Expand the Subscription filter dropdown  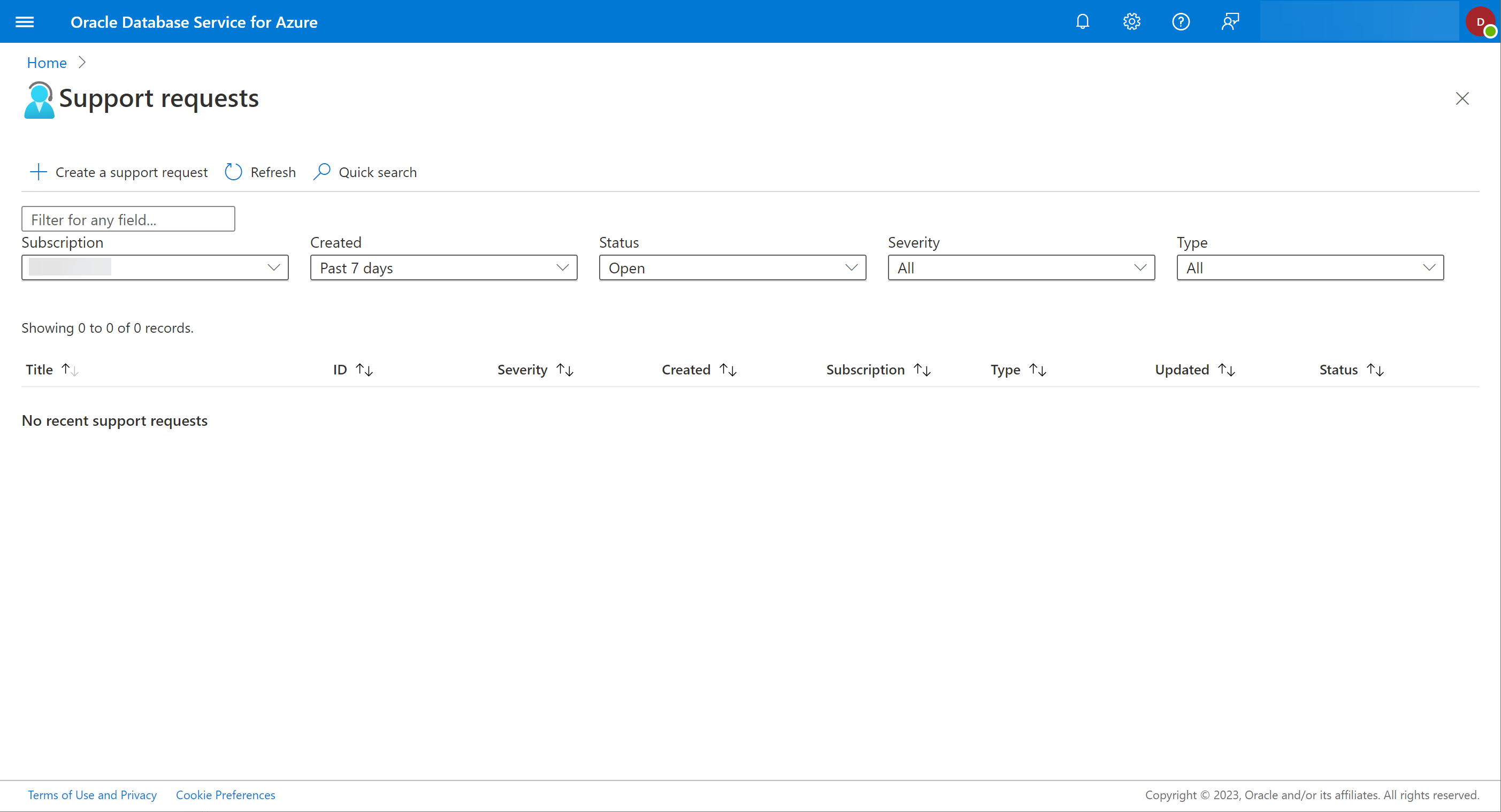click(155, 267)
